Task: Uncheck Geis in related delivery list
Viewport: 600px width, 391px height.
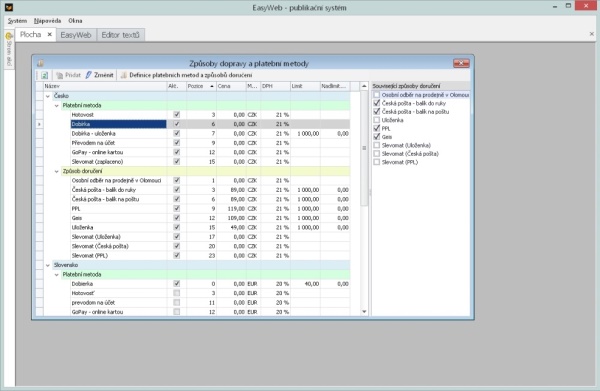Action: click(377, 137)
